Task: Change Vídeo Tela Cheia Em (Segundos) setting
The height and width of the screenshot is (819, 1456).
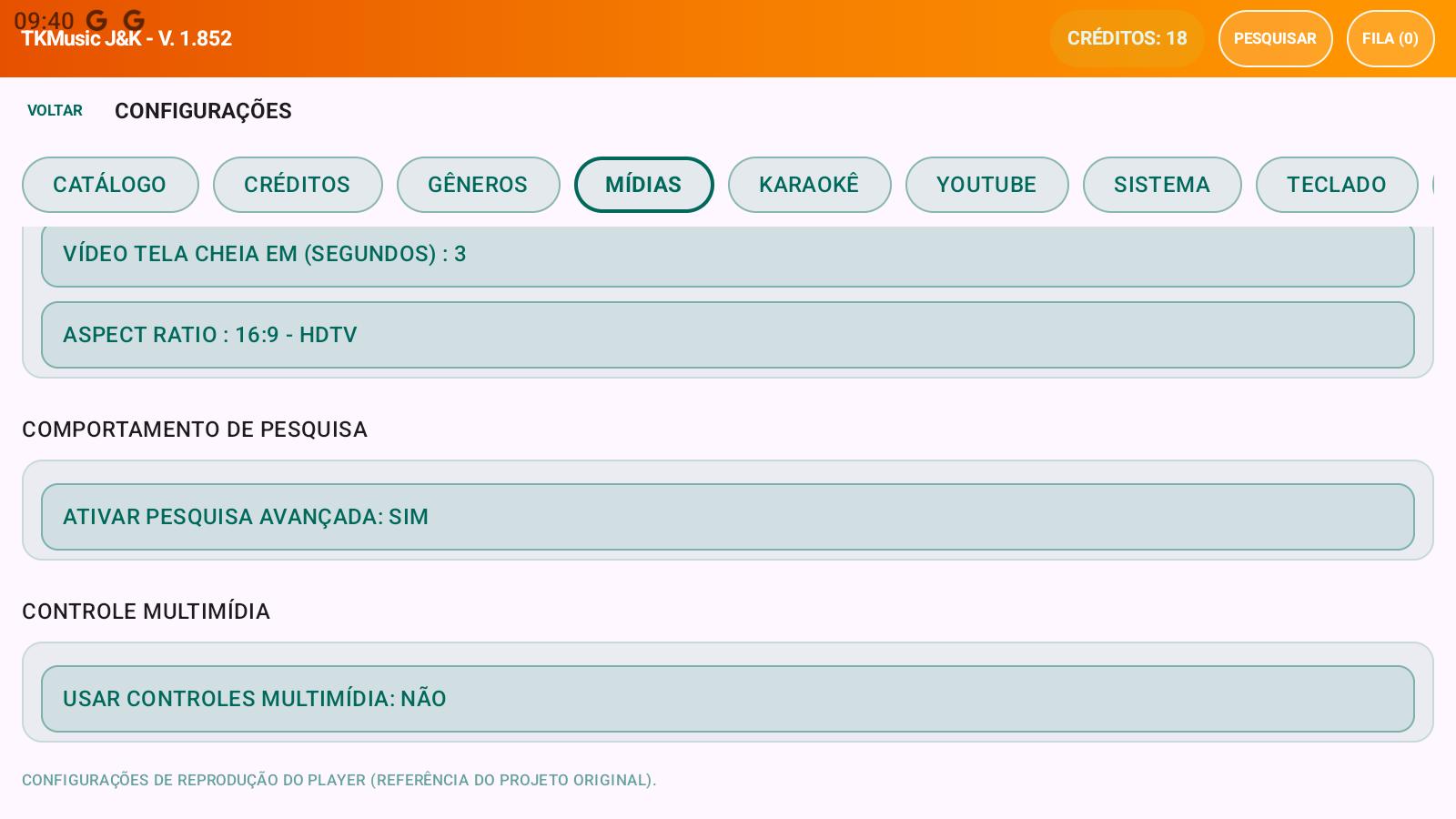Action: [x=728, y=256]
